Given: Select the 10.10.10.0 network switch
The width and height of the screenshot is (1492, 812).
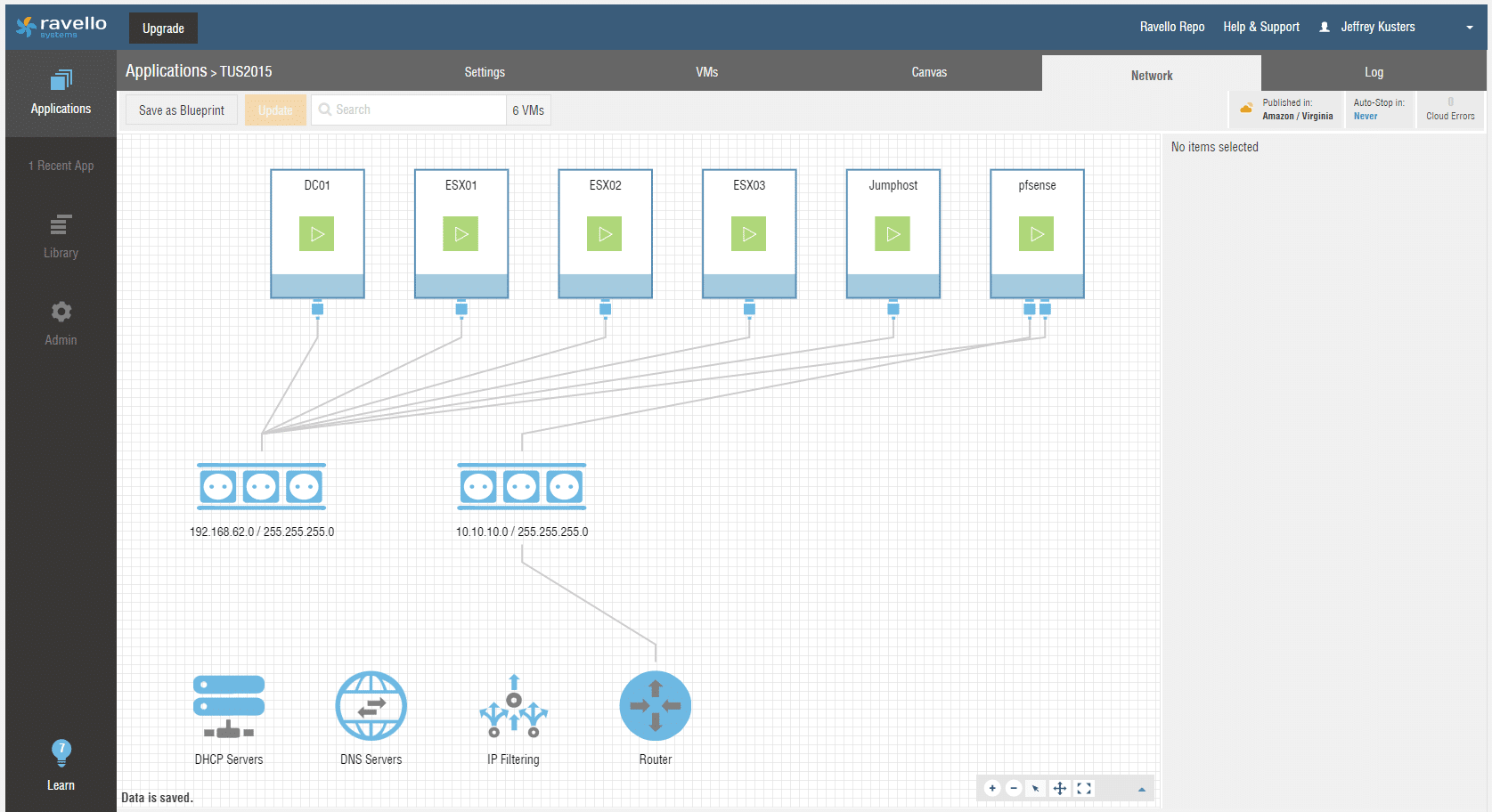Looking at the screenshot, I should click(521, 486).
